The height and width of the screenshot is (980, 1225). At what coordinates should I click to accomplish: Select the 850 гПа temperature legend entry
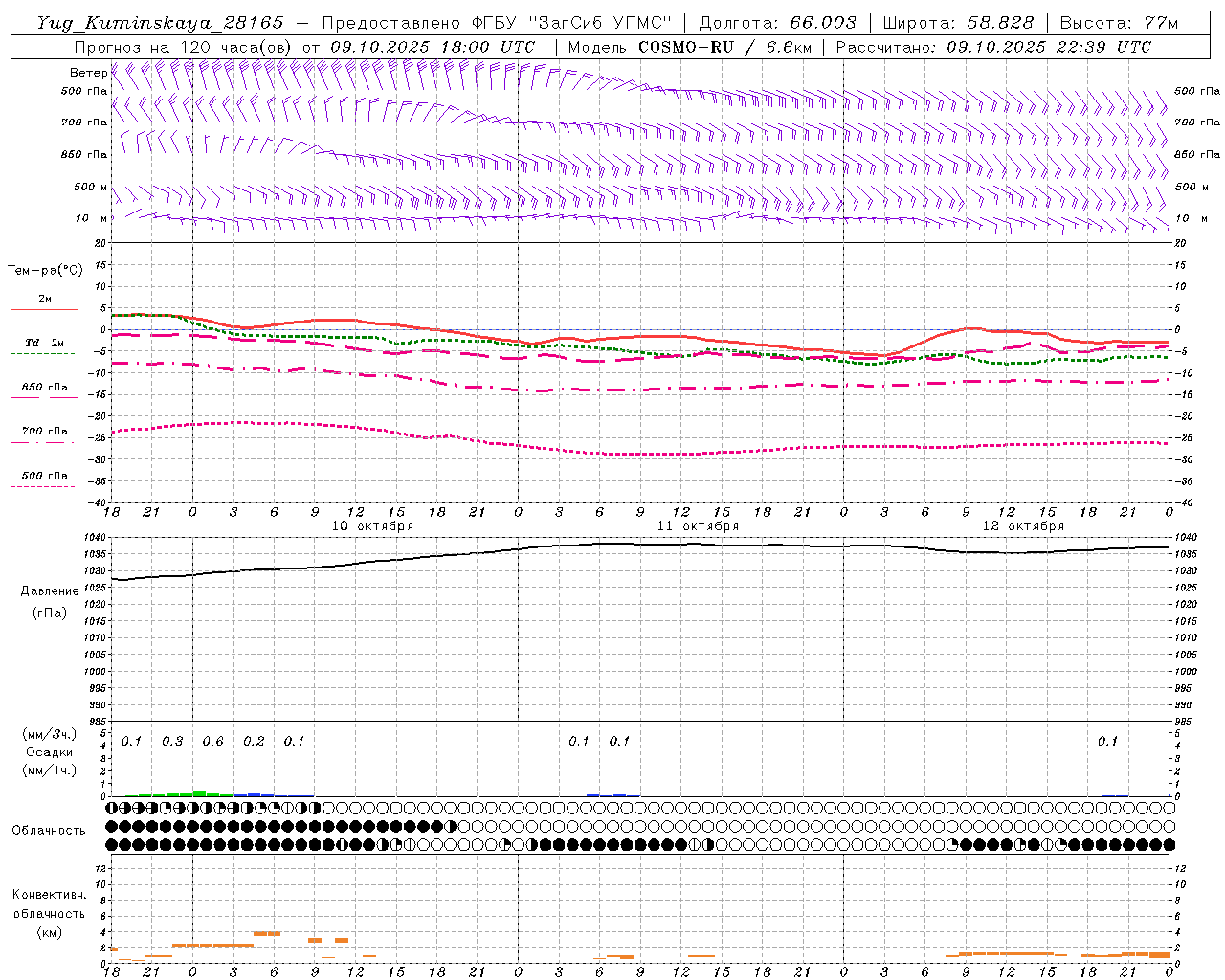coord(44,388)
